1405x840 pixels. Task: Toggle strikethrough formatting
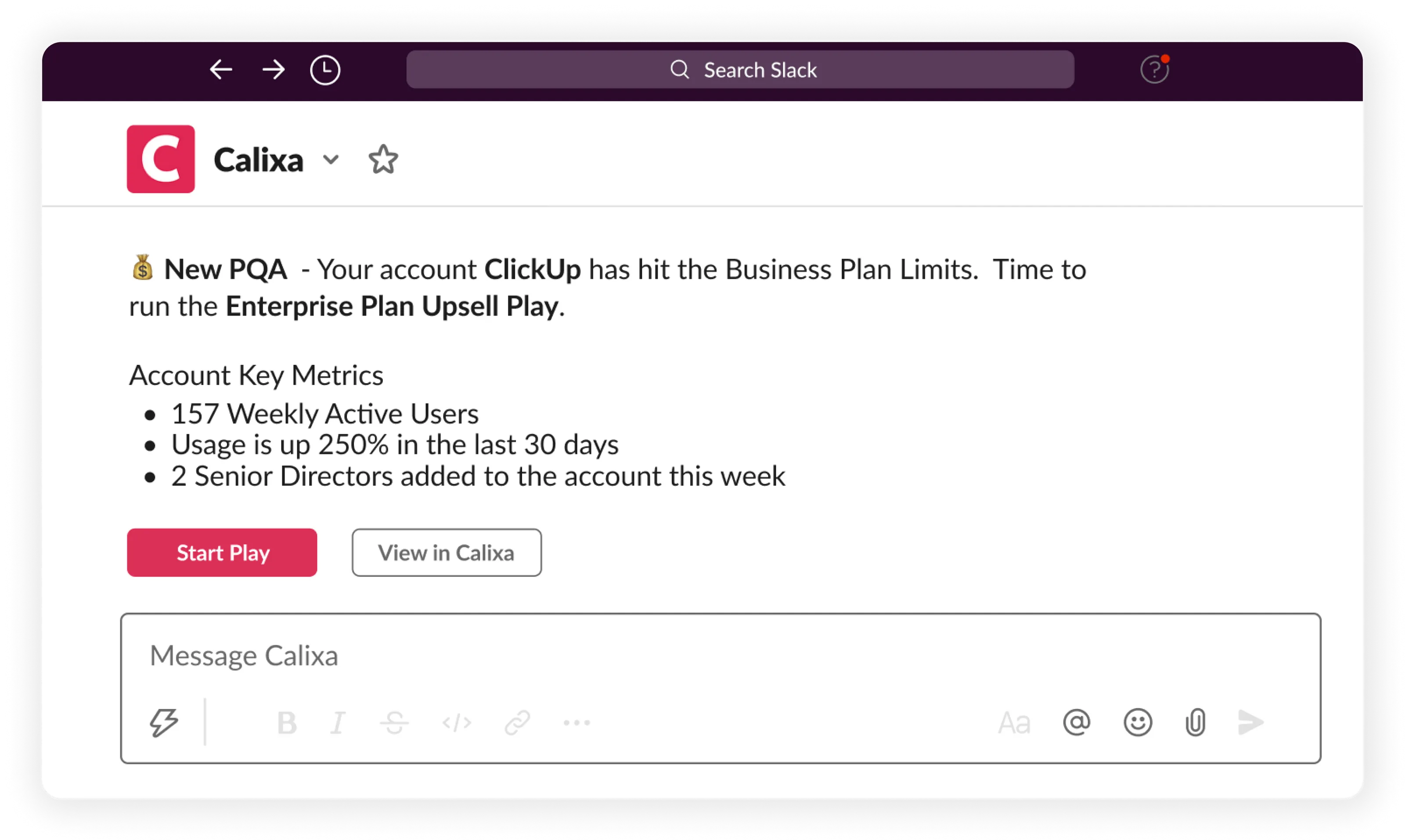[x=394, y=723]
